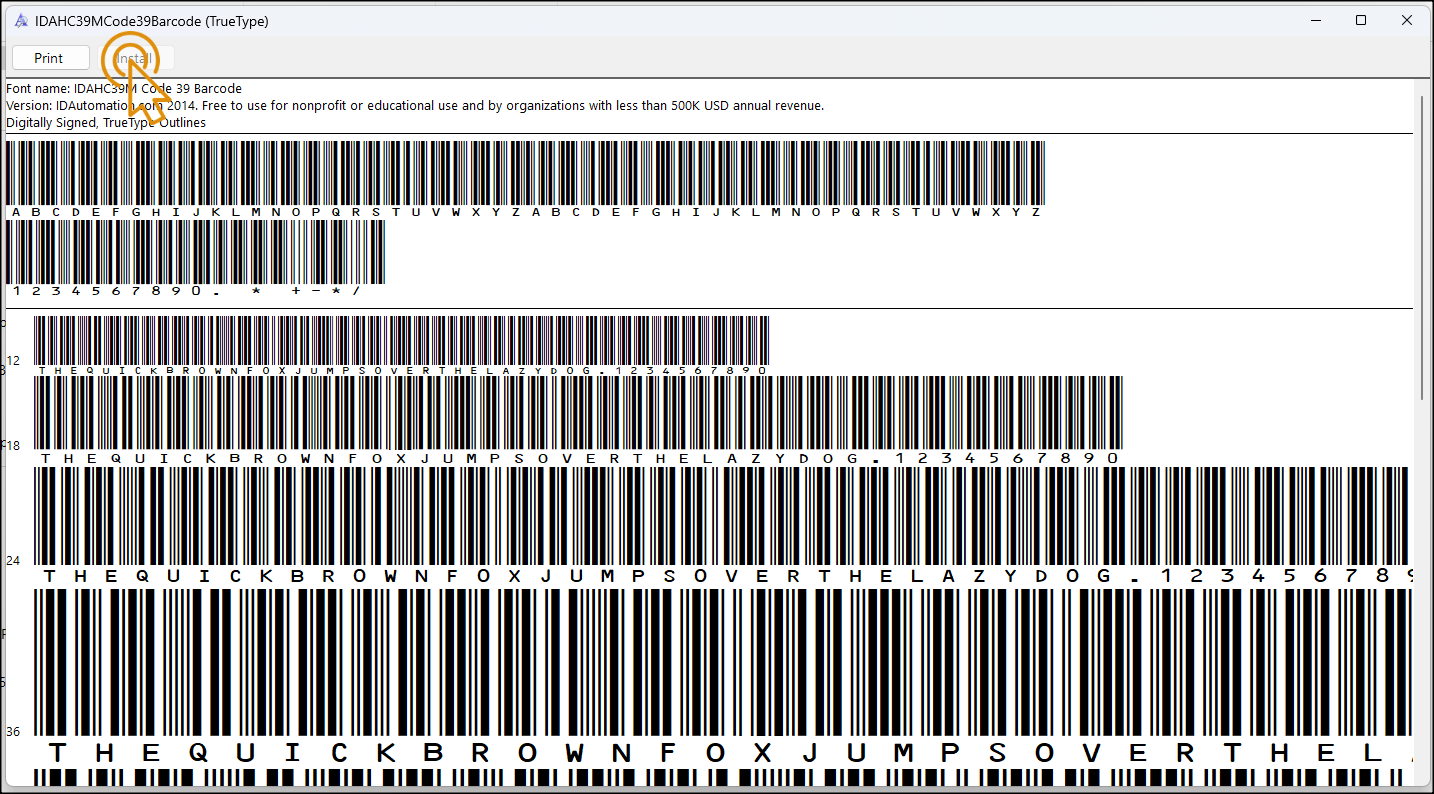The image size is (1434, 794).
Task: Click the font viewer app icon in title bar
Action: pyautogui.click(x=21, y=20)
